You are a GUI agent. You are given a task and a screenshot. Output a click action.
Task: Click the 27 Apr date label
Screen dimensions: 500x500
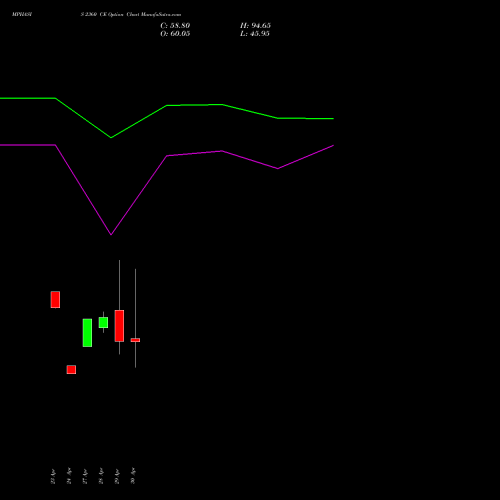coord(85,476)
